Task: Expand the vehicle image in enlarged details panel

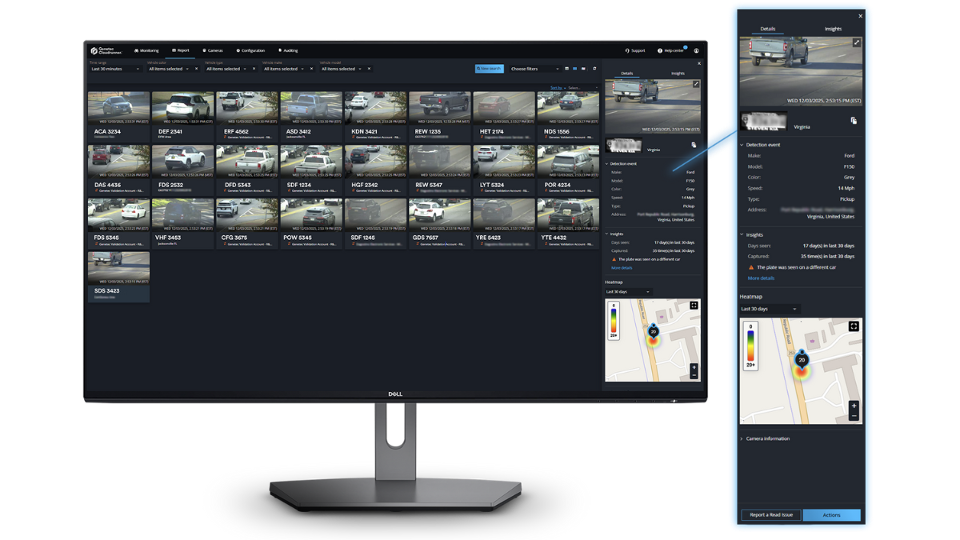Action: (856, 43)
